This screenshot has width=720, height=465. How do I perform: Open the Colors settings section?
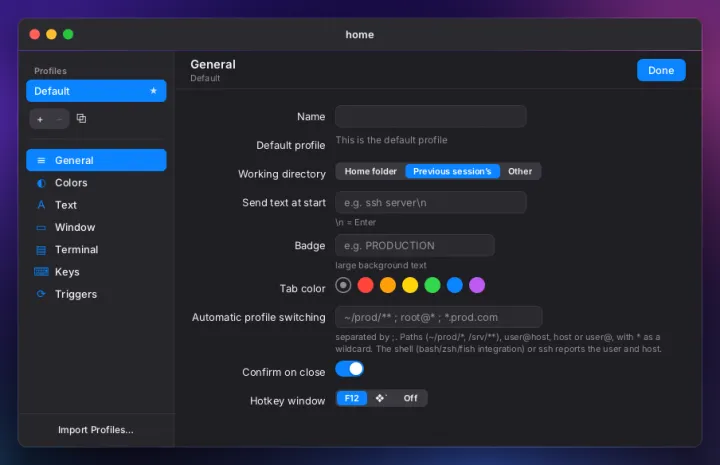[96, 183]
